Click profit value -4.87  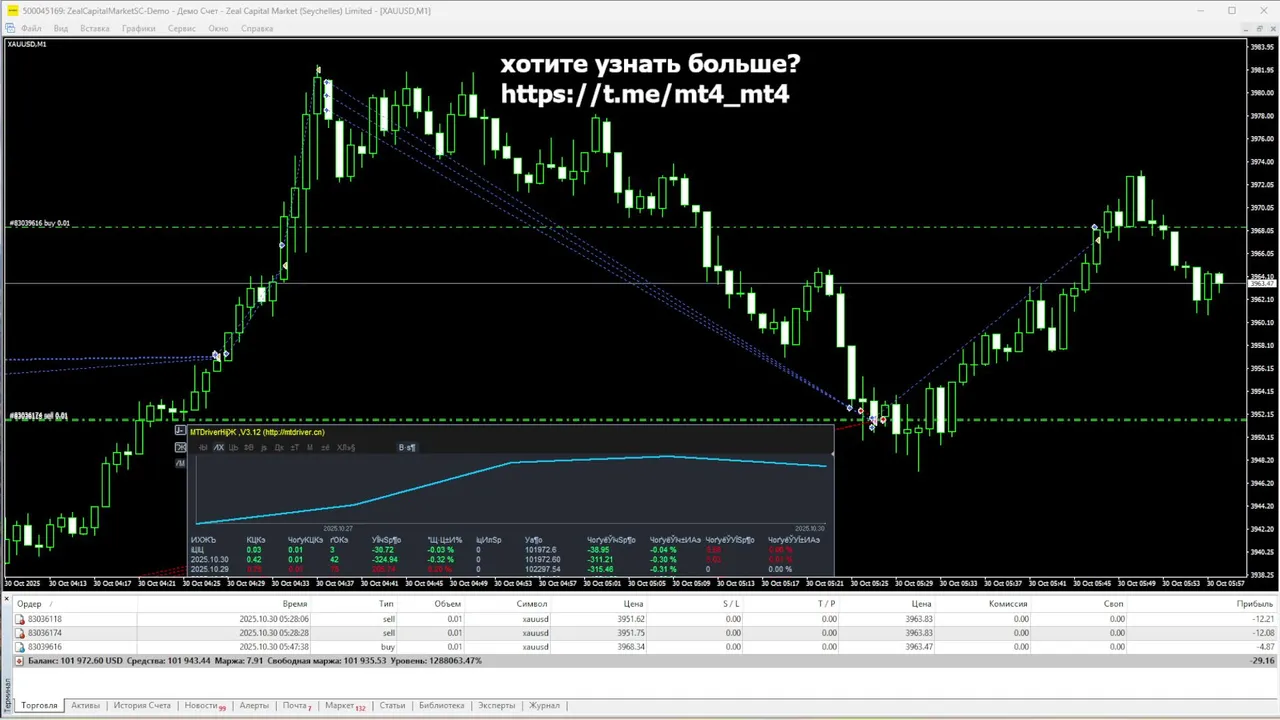coord(1265,647)
